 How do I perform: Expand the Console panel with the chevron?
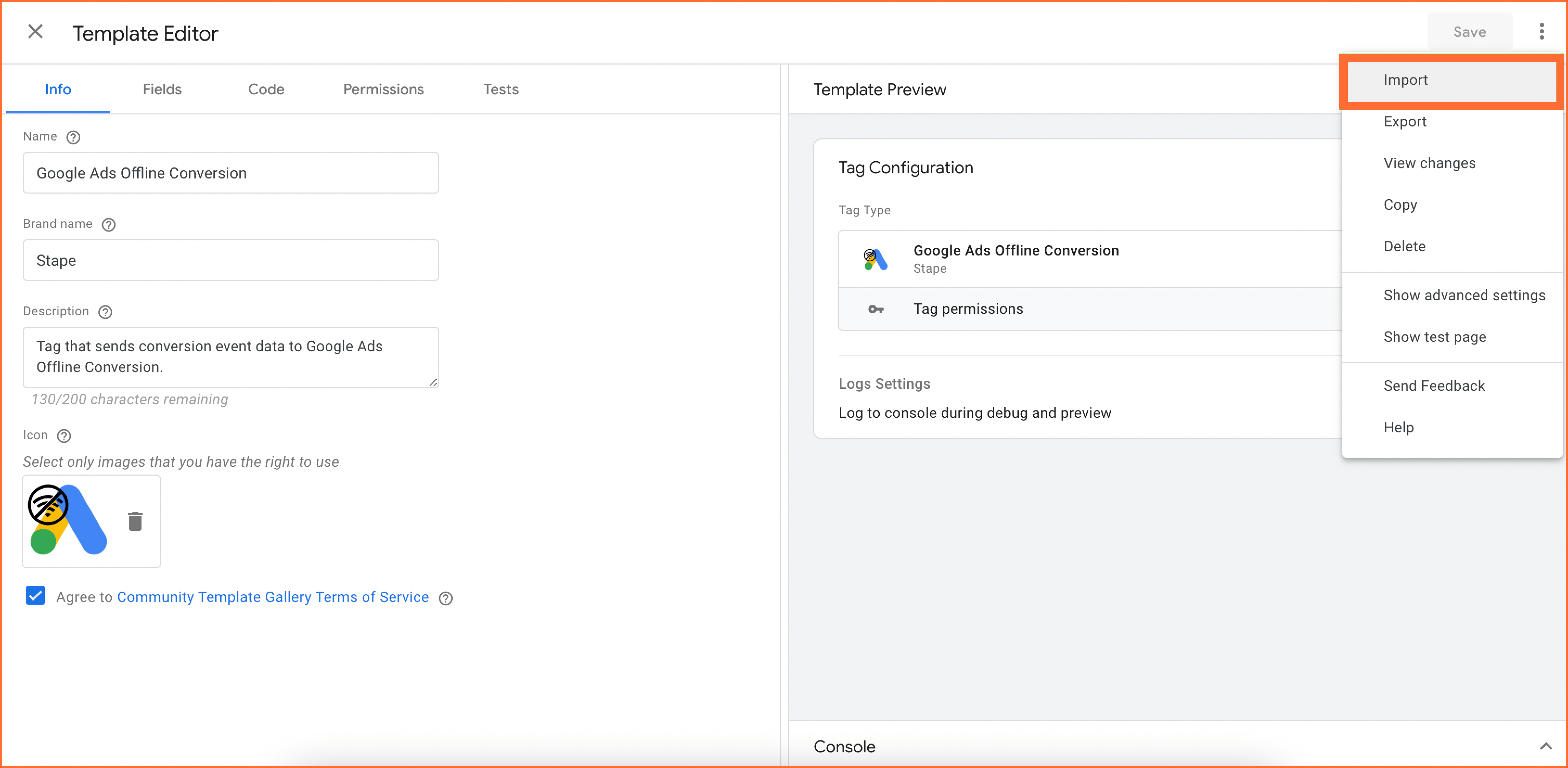pyautogui.click(x=1545, y=746)
